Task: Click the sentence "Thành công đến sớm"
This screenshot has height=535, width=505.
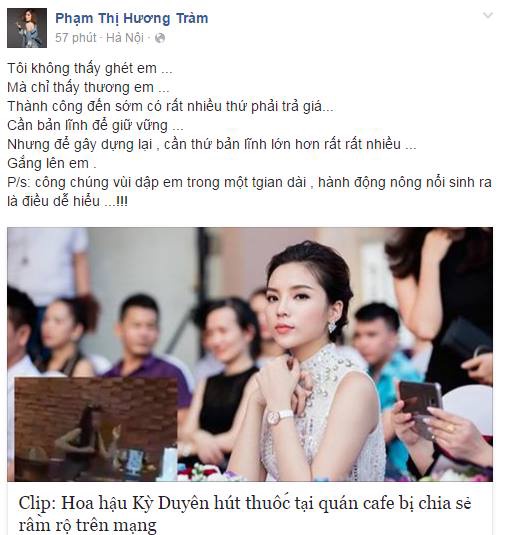Action: pyautogui.click(x=171, y=106)
